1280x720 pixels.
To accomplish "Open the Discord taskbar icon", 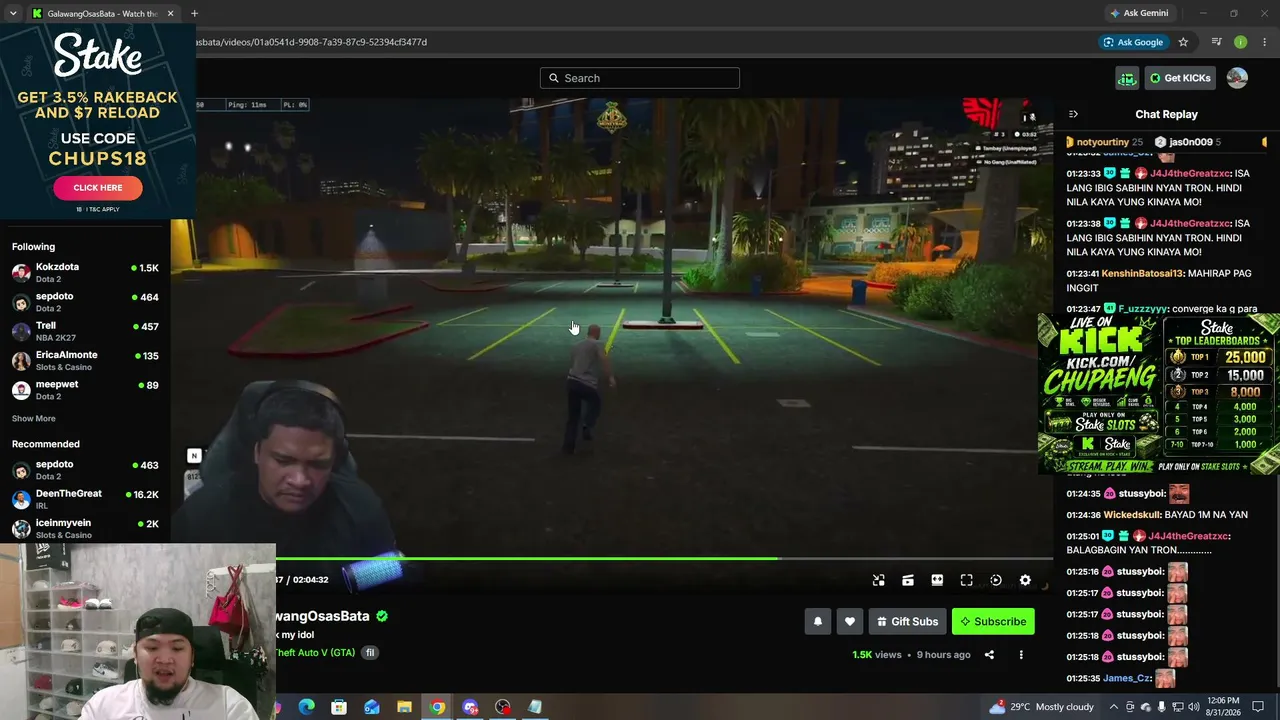I will coord(470,707).
